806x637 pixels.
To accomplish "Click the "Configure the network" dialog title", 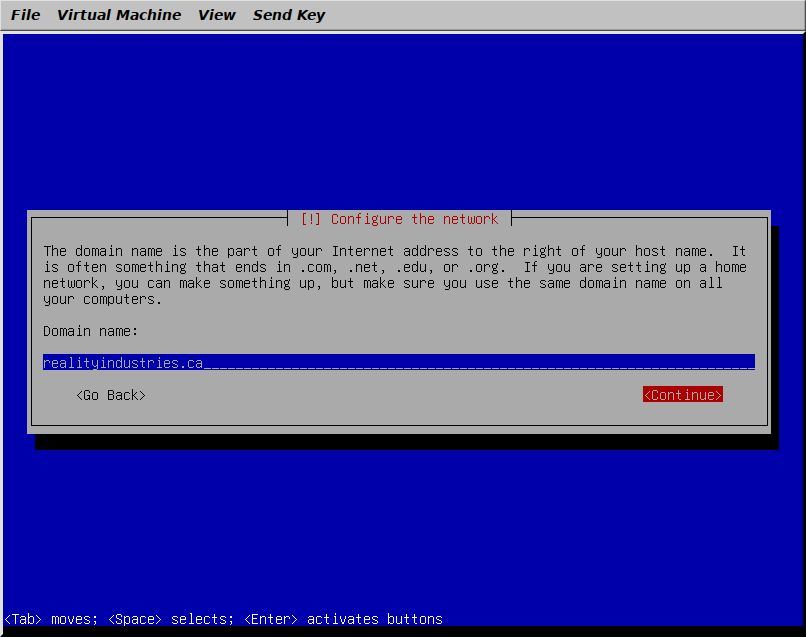I will point(414,219).
